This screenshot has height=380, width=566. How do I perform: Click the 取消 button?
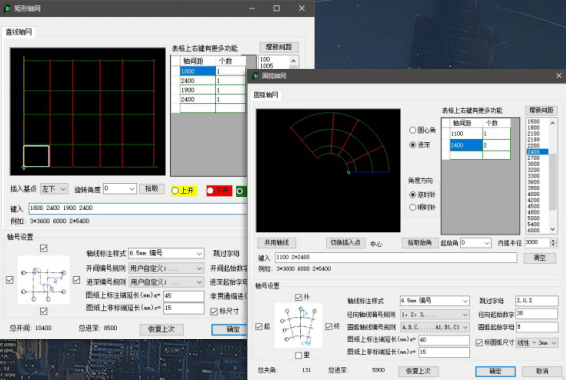click(542, 371)
